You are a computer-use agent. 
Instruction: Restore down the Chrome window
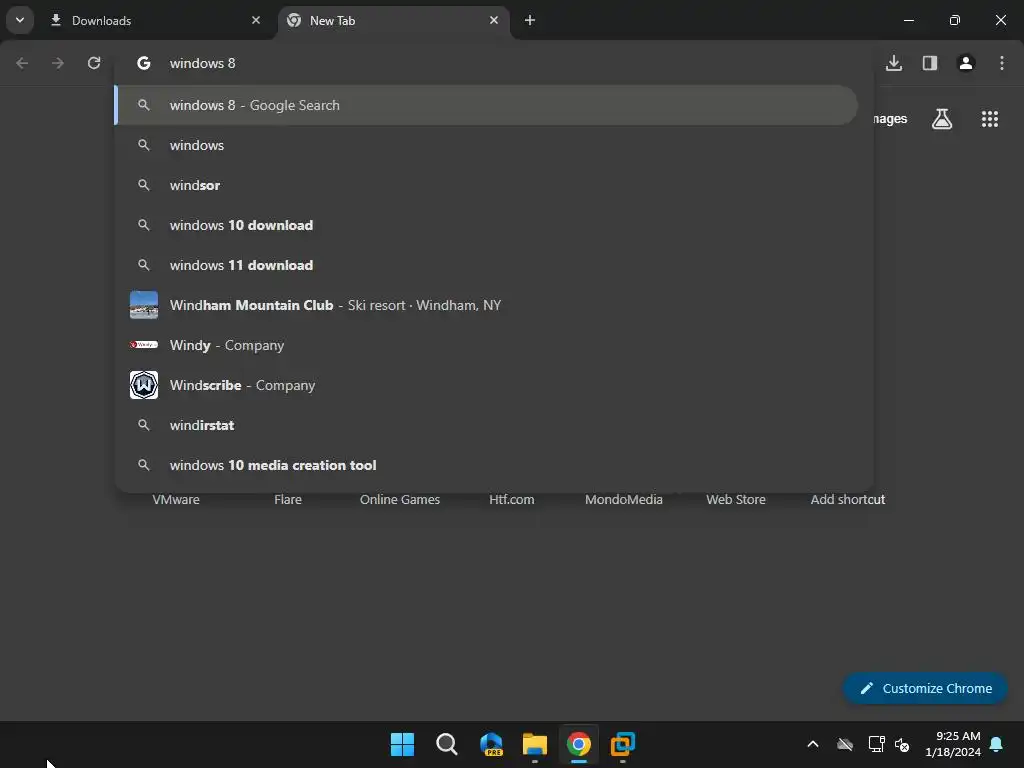click(x=955, y=20)
